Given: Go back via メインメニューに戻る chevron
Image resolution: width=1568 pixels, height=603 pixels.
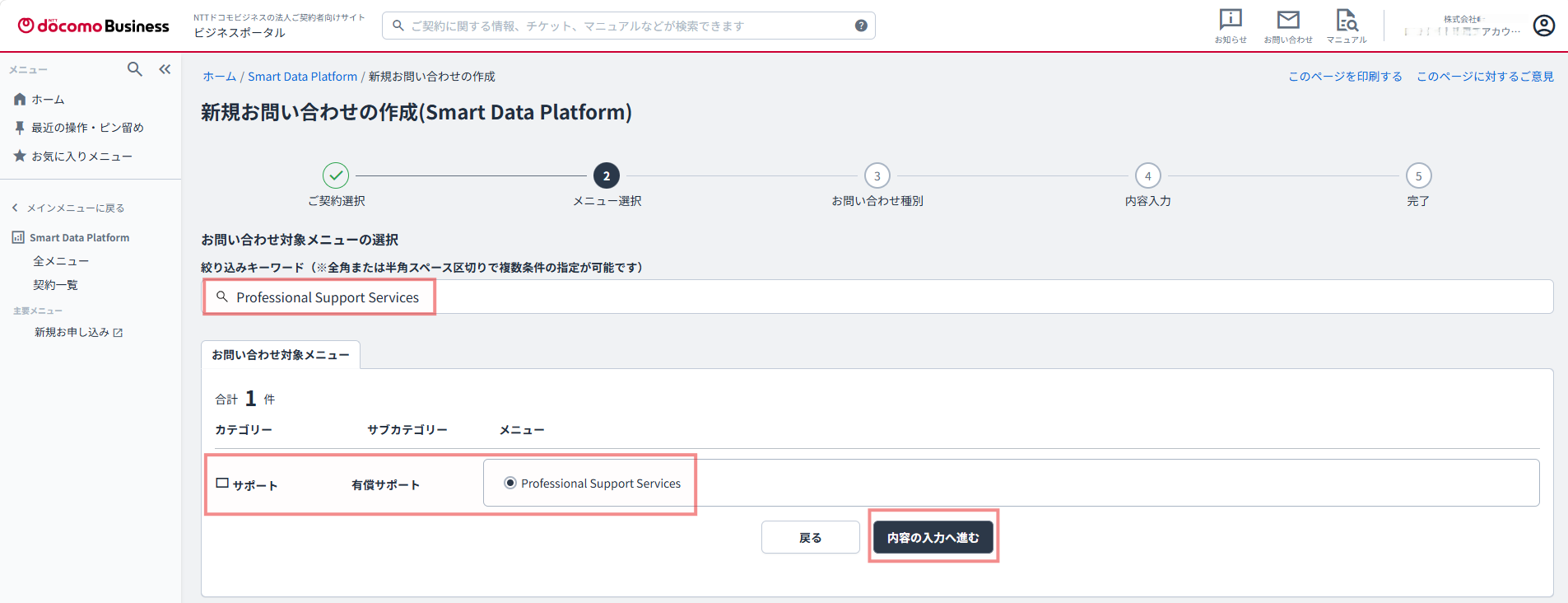Looking at the screenshot, I should pos(15,208).
